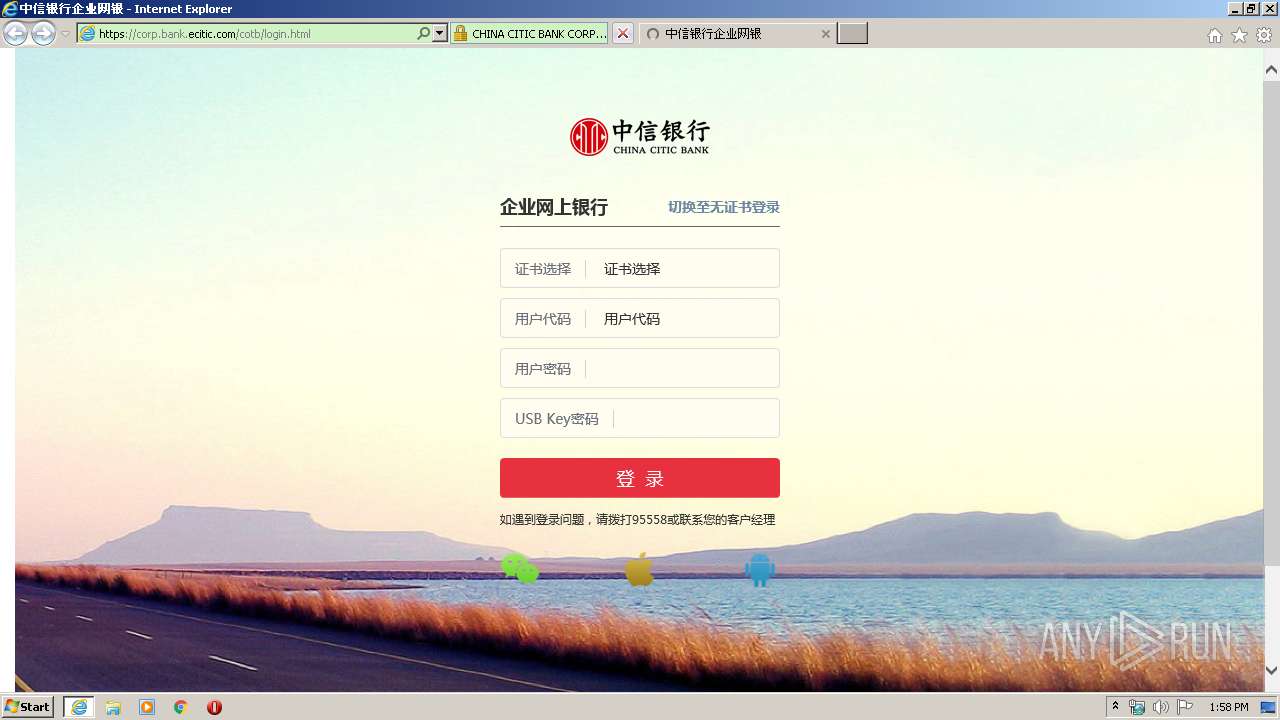Click the Apple iOS download icon
The image size is (1280, 720).
point(639,569)
